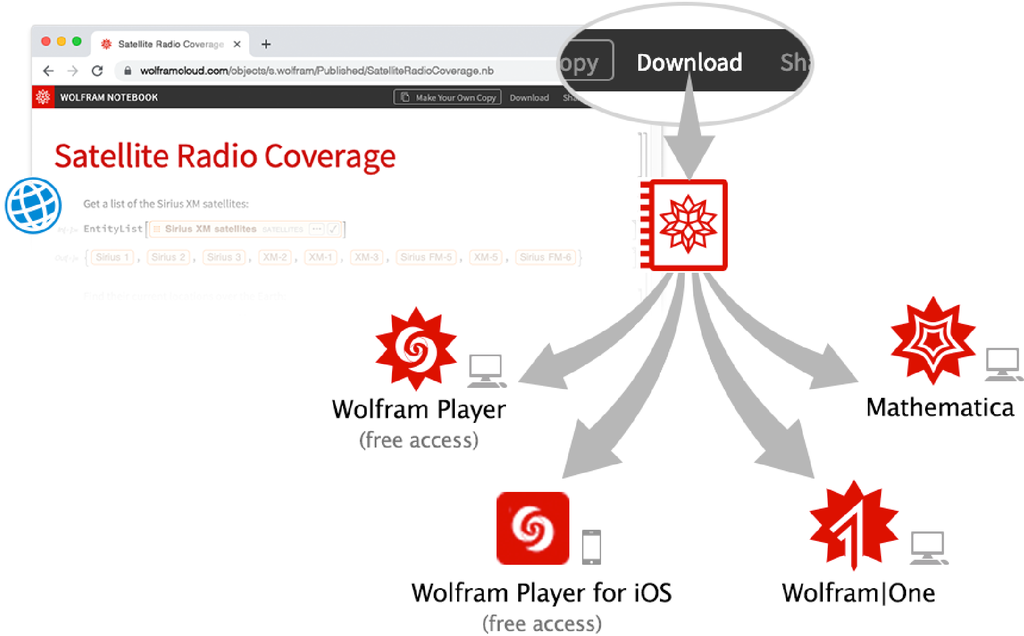Click the Wolfram Notebook spikey logo in header
The height and width of the screenshot is (636, 1024).
point(43,97)
